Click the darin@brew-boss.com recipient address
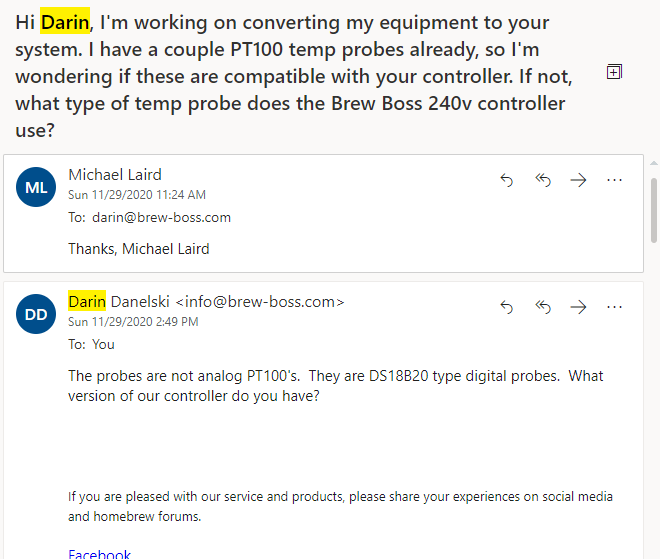This screenshot has height=559, width=660. tap(162, 218)
